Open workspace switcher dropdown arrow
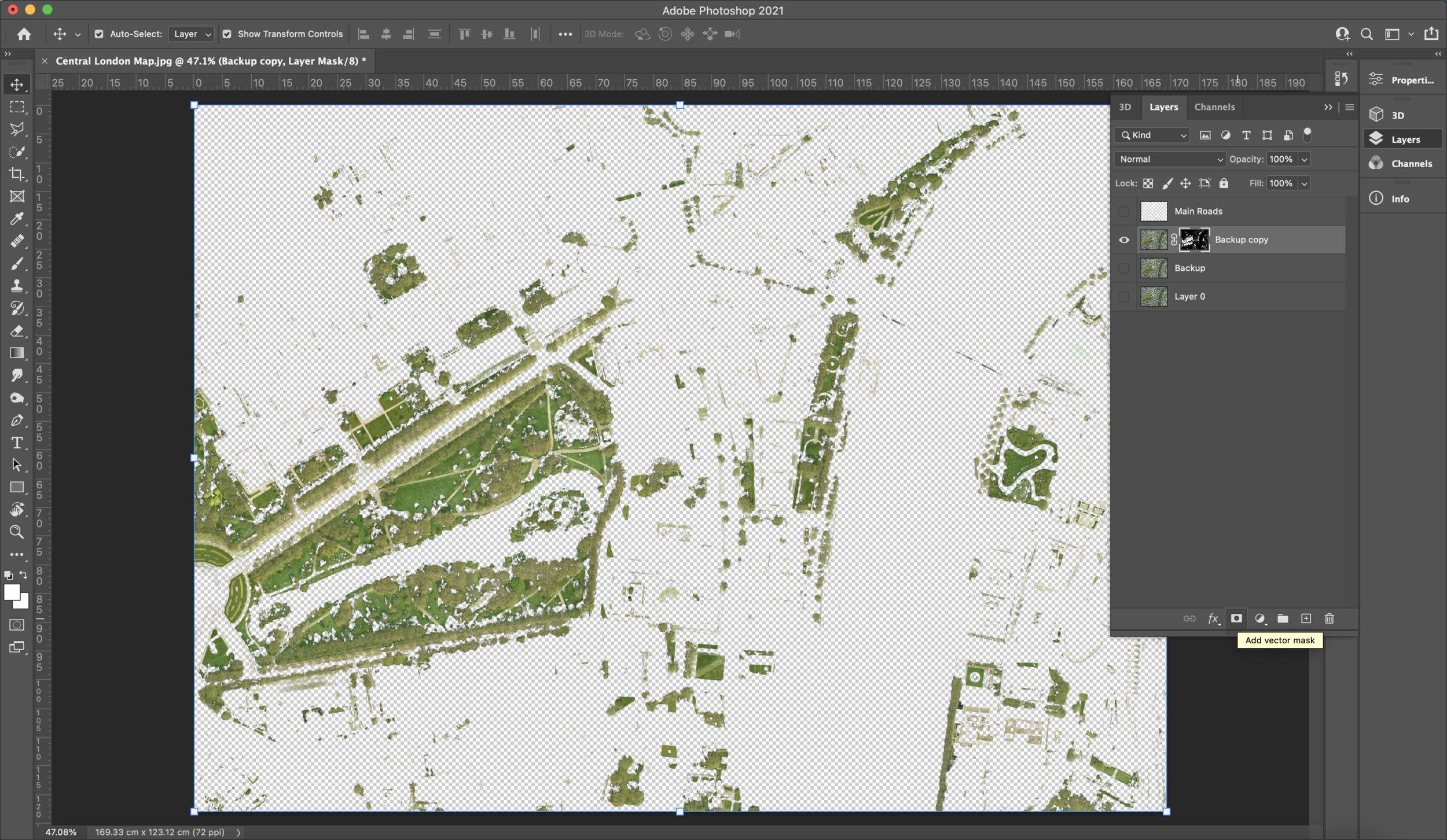1447x840 pixels. point(1411,34)
